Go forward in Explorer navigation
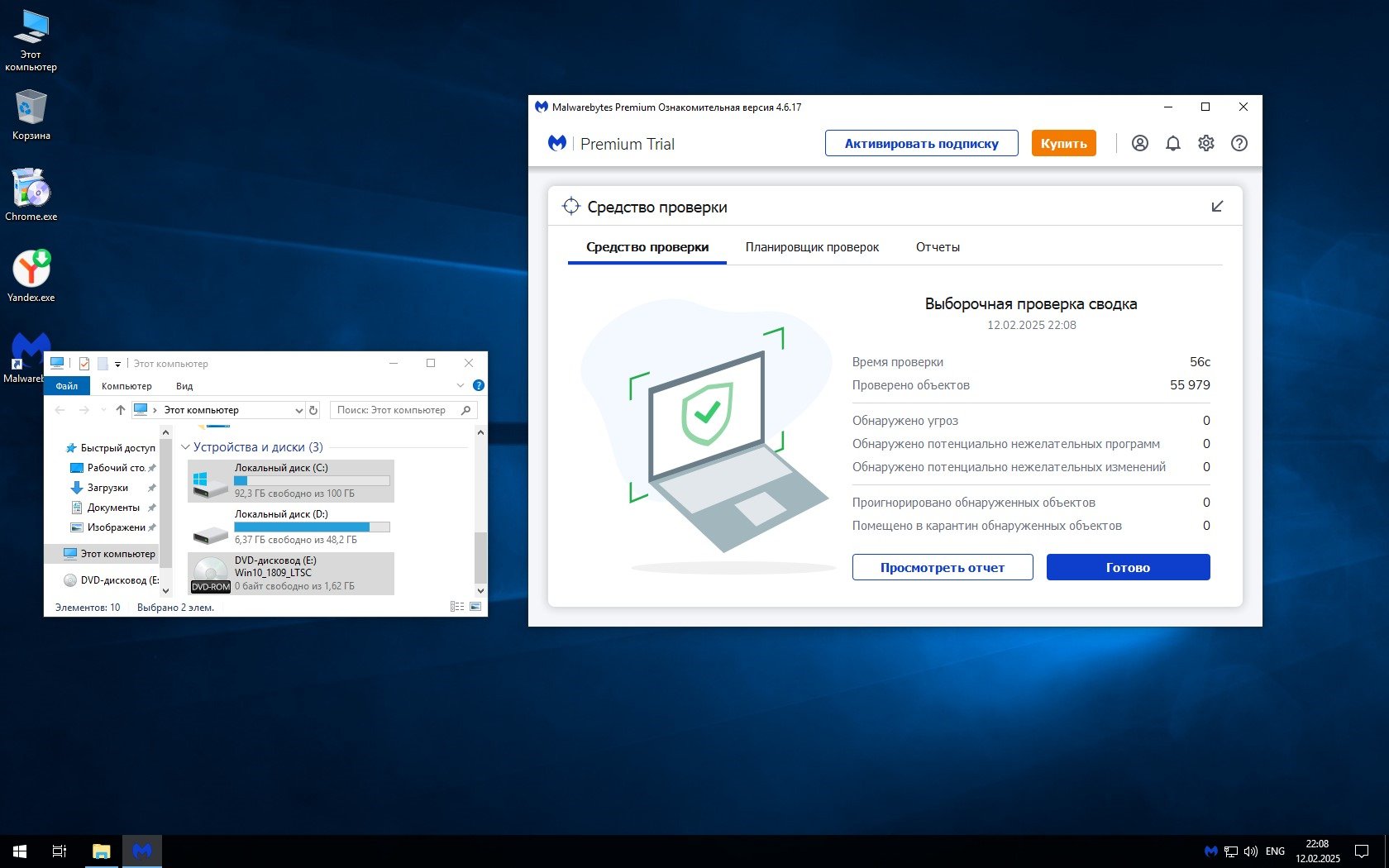 click(84, 410)
